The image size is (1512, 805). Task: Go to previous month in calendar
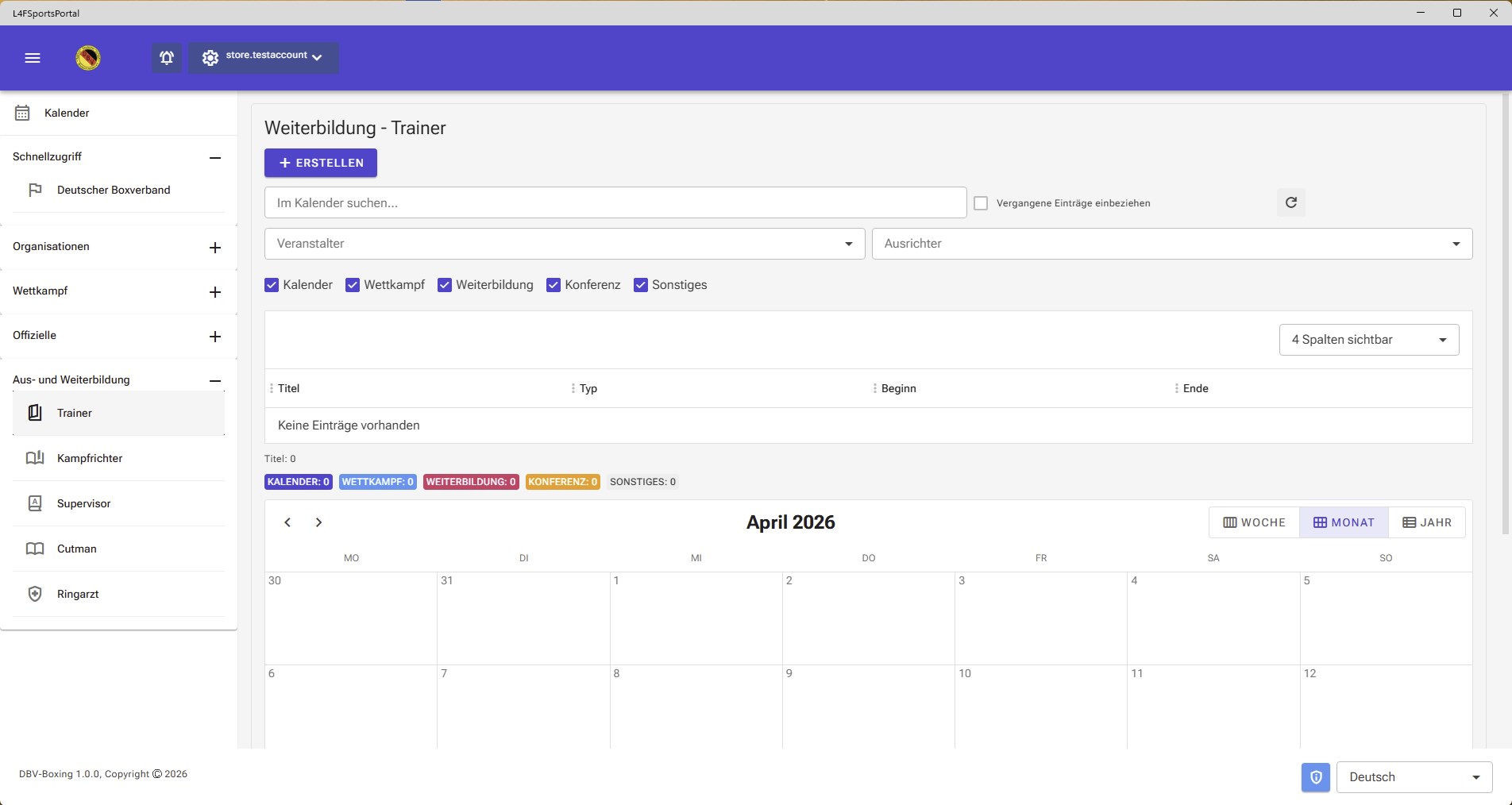287,522
